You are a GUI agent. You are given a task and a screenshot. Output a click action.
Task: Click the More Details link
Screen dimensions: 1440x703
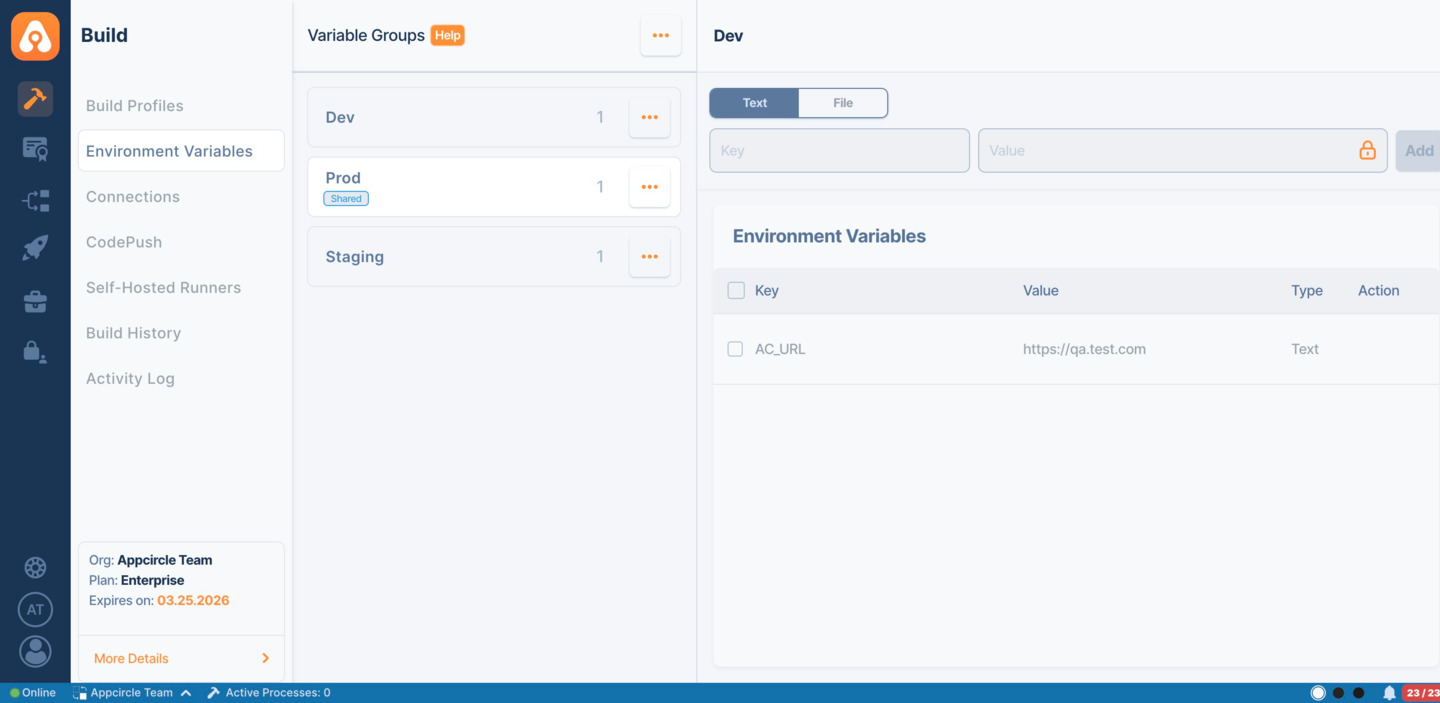coord(130,658)
